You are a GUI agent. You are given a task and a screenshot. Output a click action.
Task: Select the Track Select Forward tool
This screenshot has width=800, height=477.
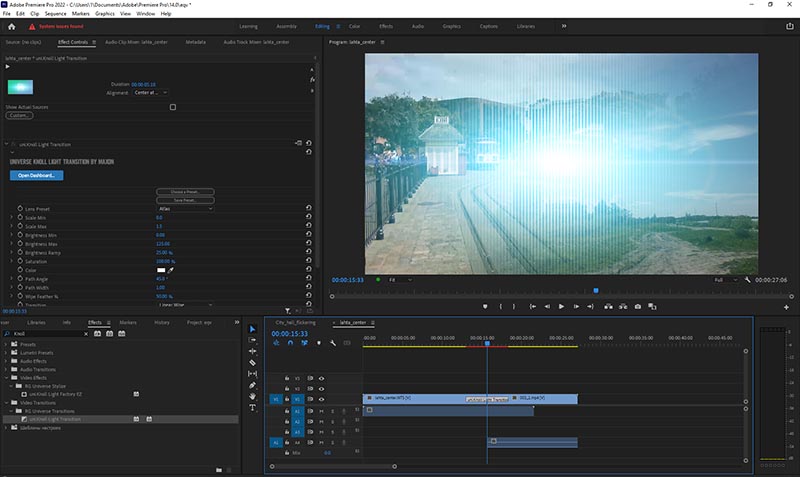pos(253,340)
